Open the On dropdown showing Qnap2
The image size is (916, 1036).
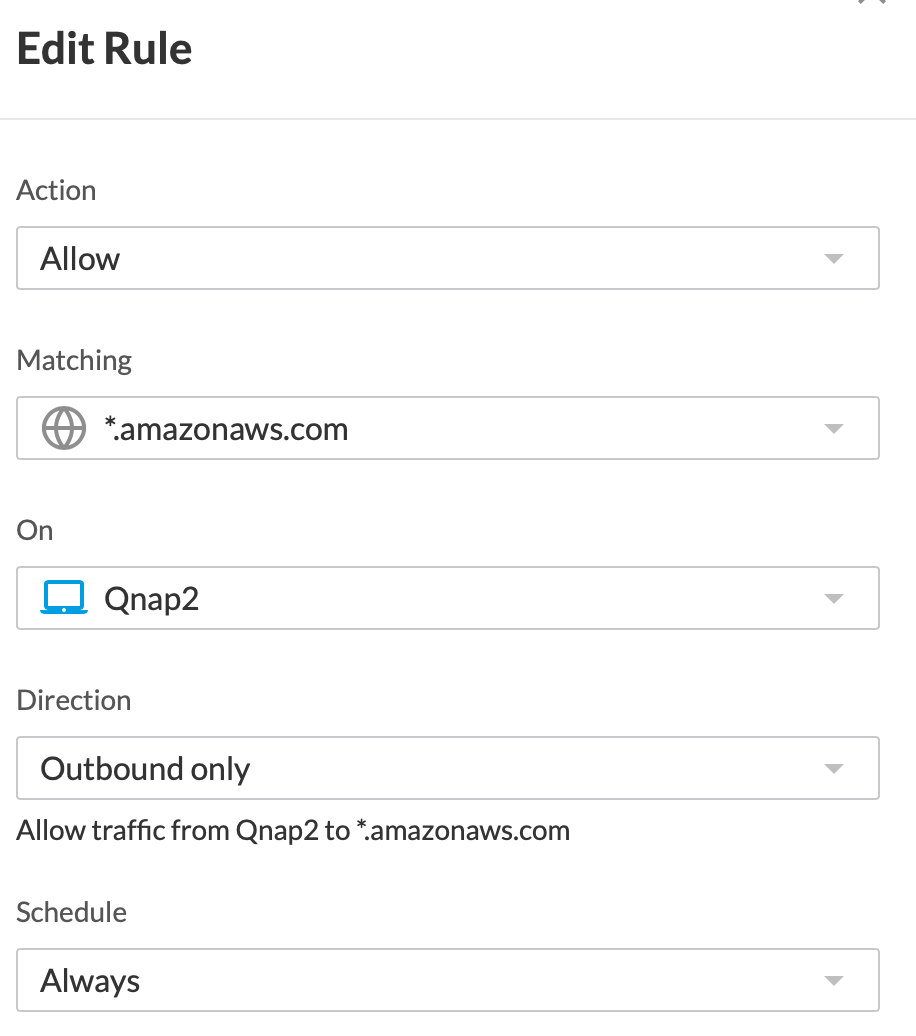447,599
